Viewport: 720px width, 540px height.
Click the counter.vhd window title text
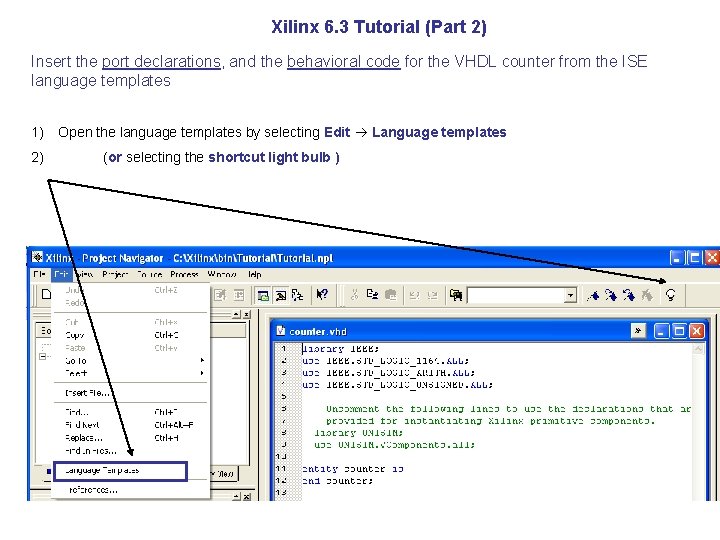tap(318, 331)
